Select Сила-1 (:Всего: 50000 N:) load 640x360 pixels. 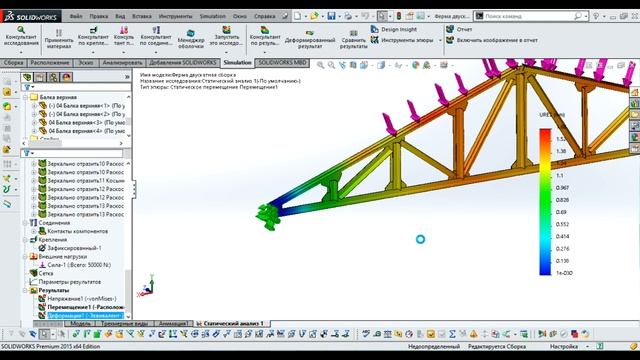pyautogui.click(x=75, y=265)
